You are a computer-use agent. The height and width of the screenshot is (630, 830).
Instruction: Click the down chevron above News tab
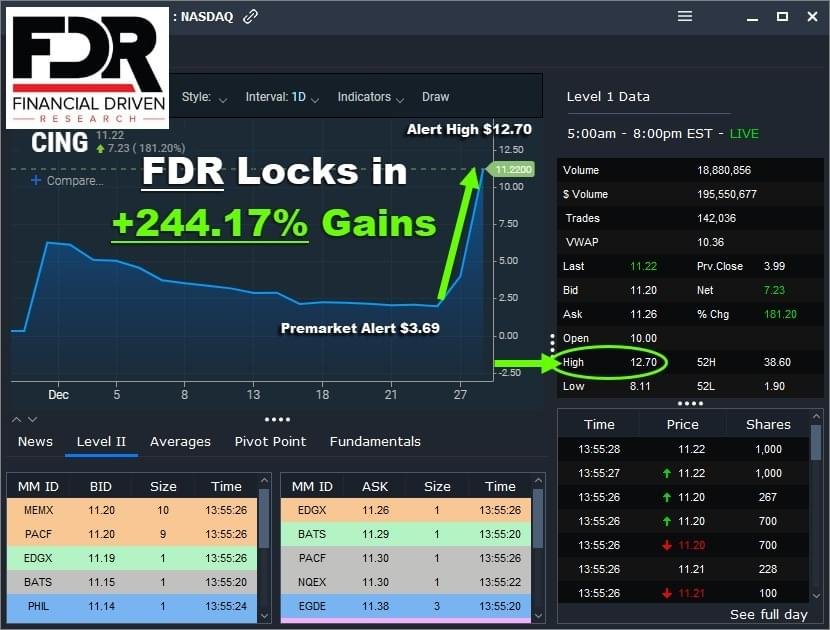click(32, 420)
